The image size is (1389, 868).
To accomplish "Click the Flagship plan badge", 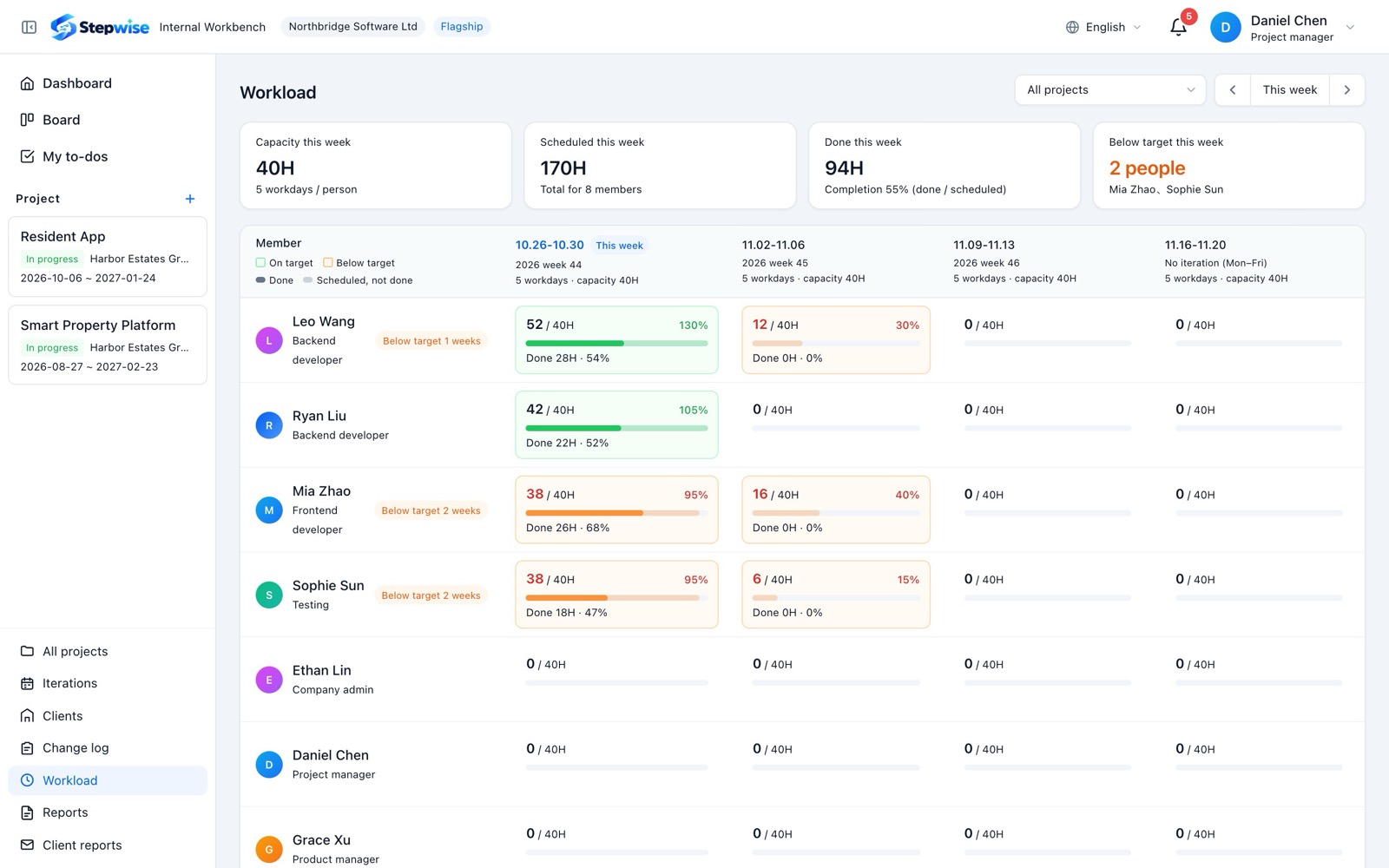I will coord(462,27).
